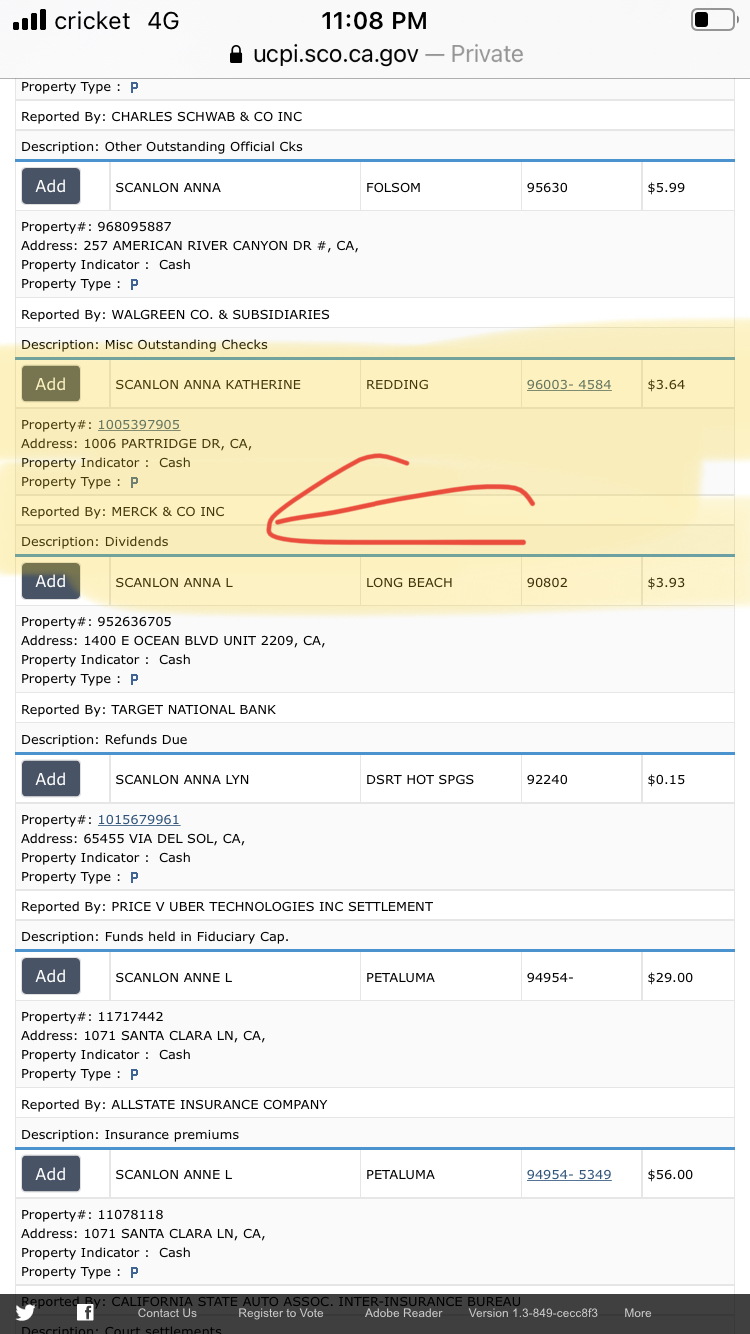Tap the lock icon beside ucpi.sco.ca.gov
Image resolution: width=750 pixels, height=1334 pixels.
click(237, 53)
